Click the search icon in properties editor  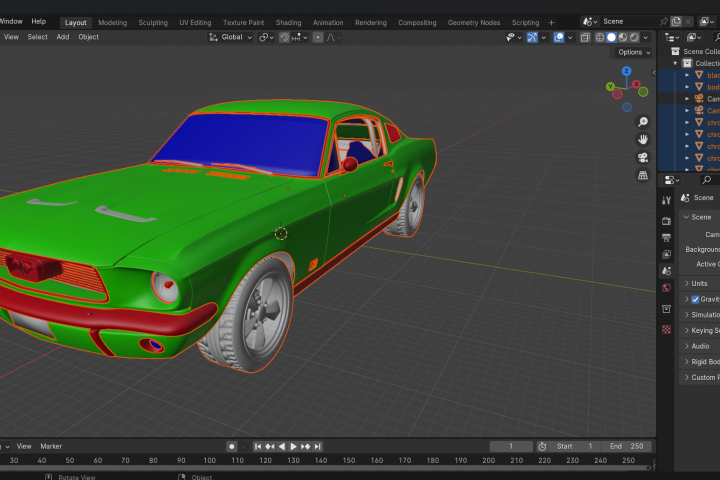(x=707, y=180)
